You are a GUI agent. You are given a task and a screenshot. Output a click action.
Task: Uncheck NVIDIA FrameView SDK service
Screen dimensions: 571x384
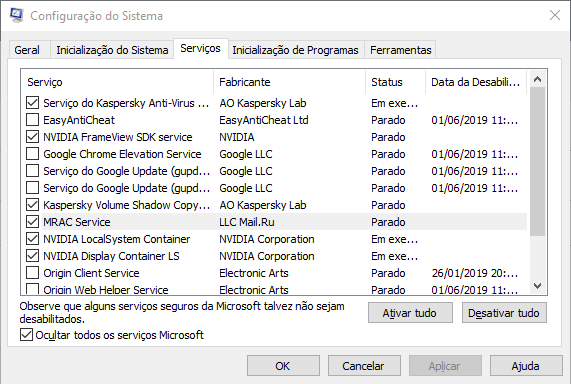click(32, 137)
